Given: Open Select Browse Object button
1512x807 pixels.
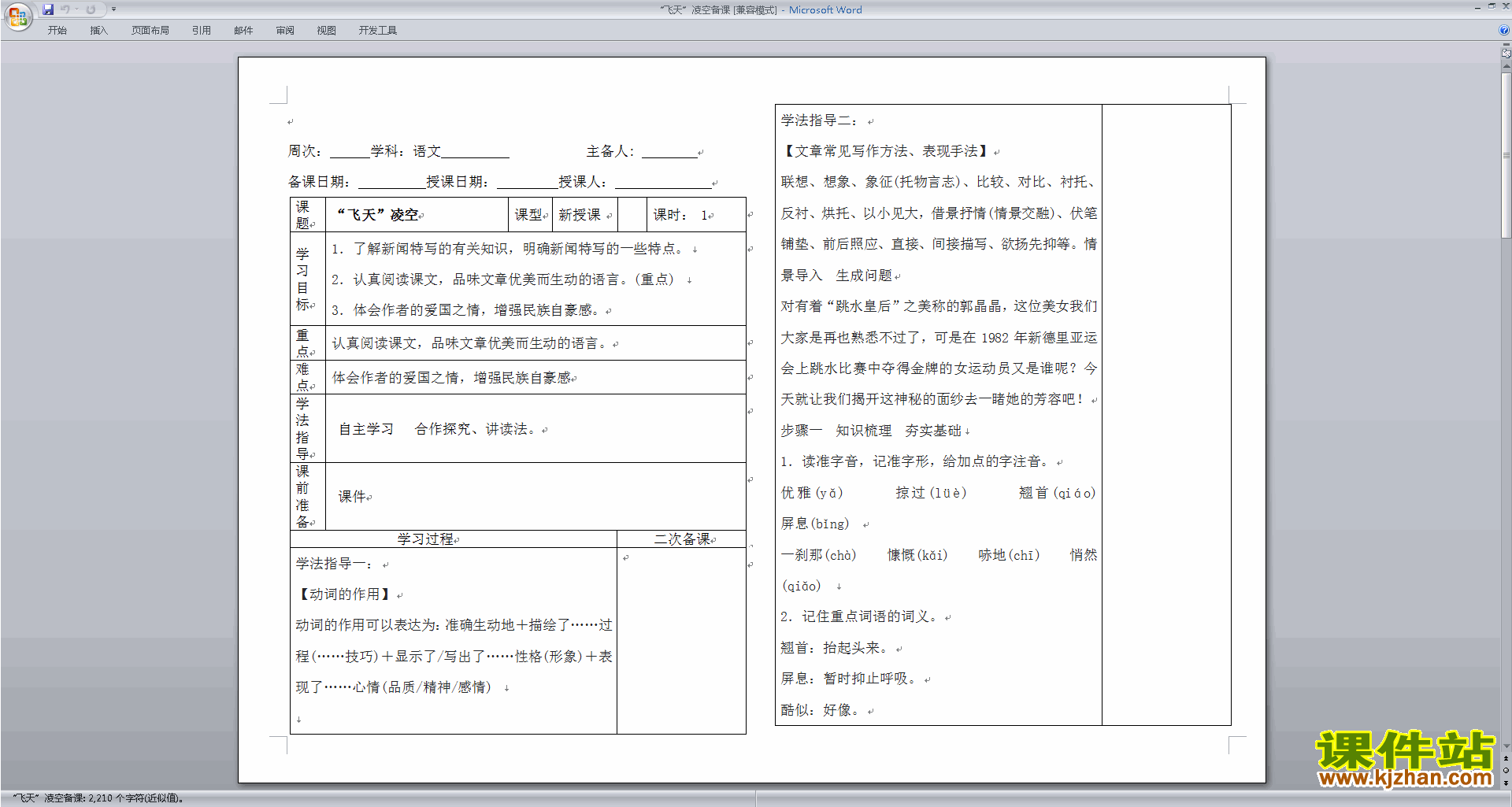Looking at the screenshot, I should pyautogui.click(x=1506, y=770).
